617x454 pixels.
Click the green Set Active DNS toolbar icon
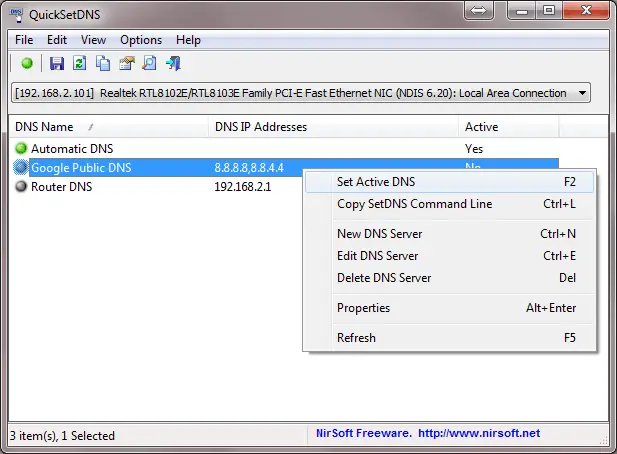27,63
